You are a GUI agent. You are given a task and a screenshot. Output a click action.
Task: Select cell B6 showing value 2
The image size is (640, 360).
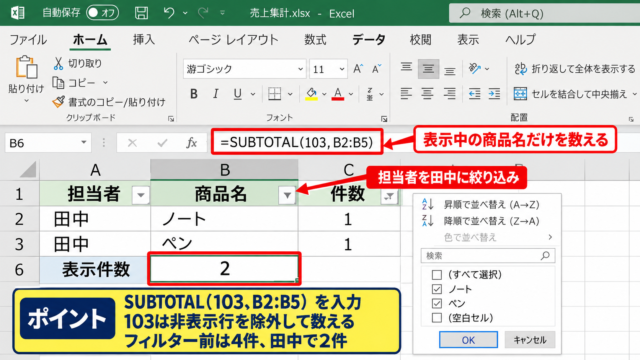[224, 269]
